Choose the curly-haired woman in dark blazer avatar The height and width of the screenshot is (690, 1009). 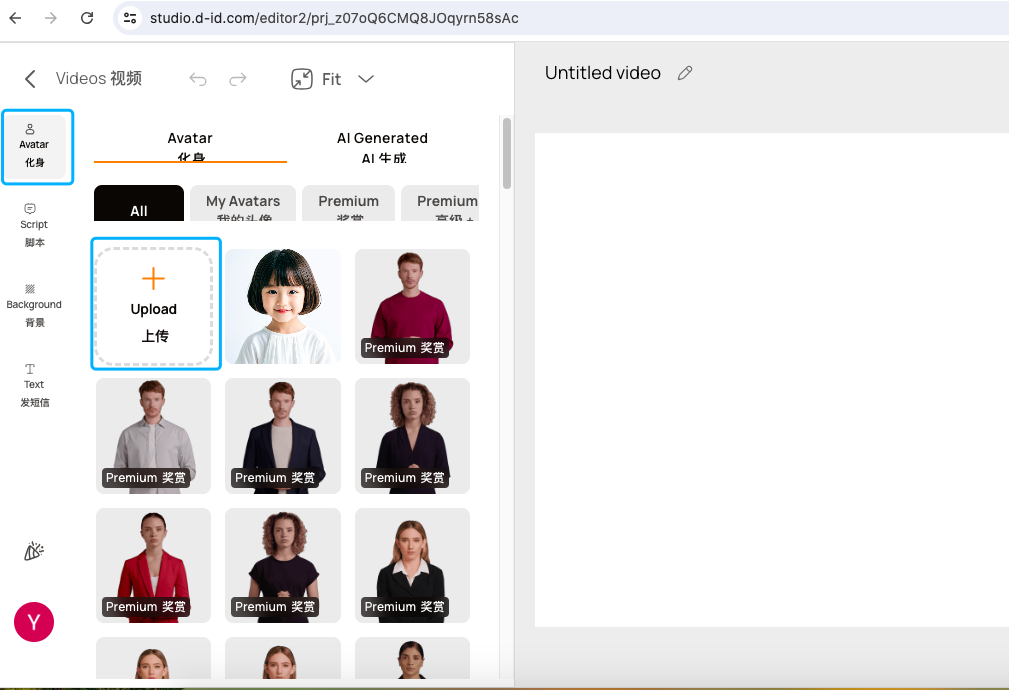[412, 436]
